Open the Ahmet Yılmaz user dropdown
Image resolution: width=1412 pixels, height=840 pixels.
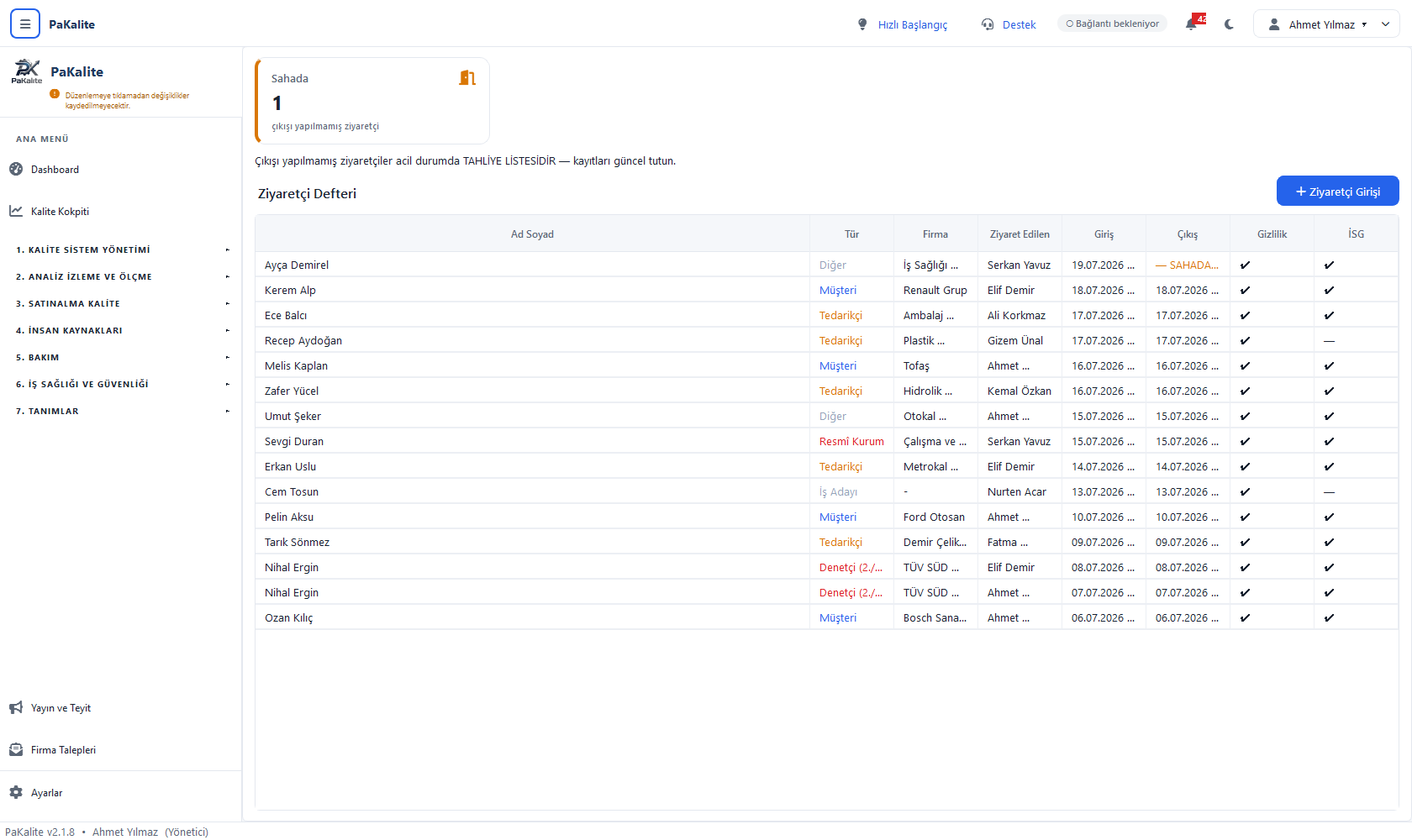click(x=1326, y=24)
